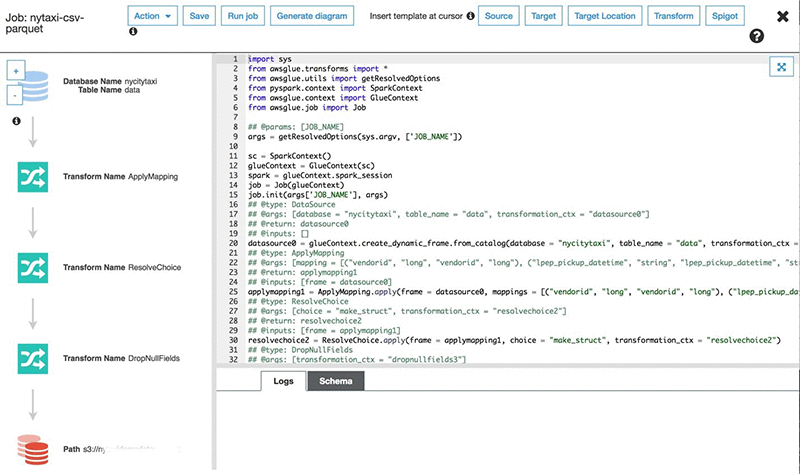Click the Run job button
The width and height of the screenshot is (800, 474).
coord(243,16)
